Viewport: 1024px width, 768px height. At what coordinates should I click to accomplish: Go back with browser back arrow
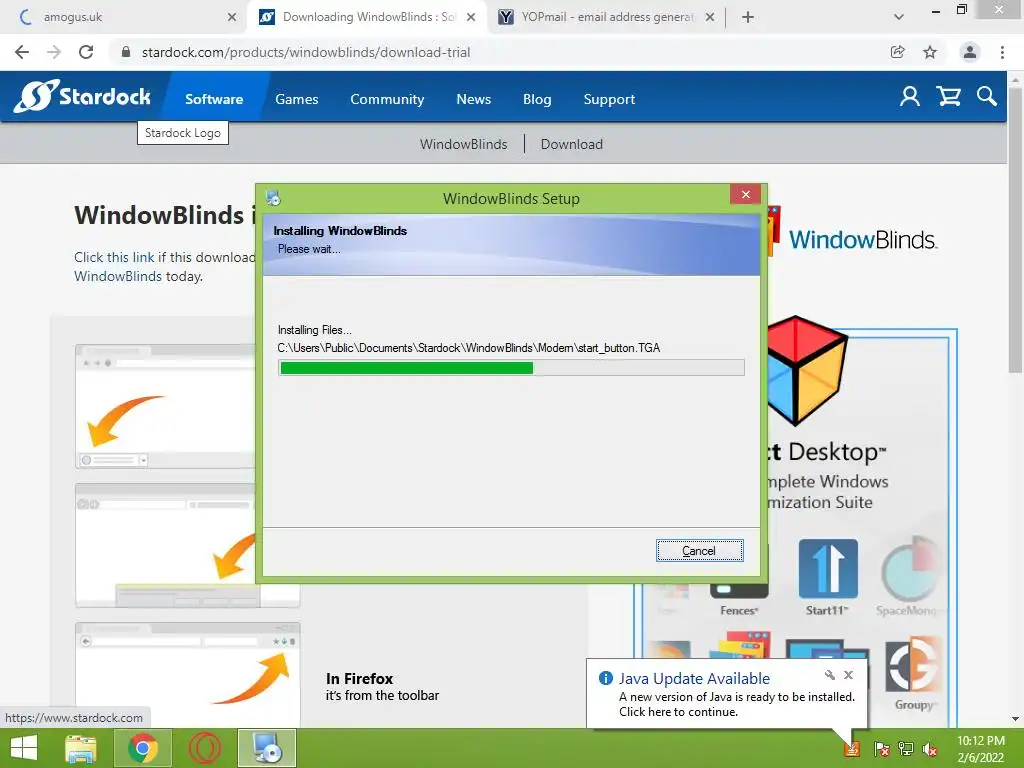tap(22, 52)
